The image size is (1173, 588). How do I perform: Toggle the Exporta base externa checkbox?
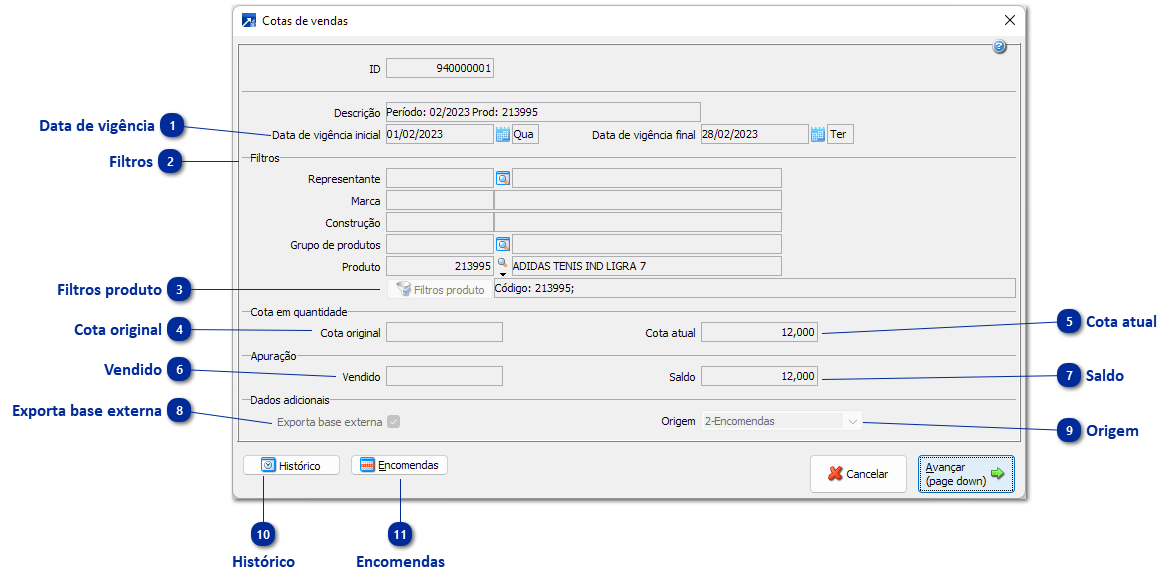click(x=394, y=422)
